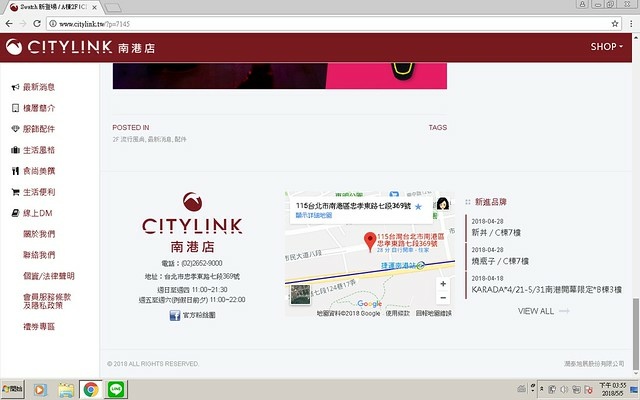Open the 線上DM book icon

click(x=15, y=213)
